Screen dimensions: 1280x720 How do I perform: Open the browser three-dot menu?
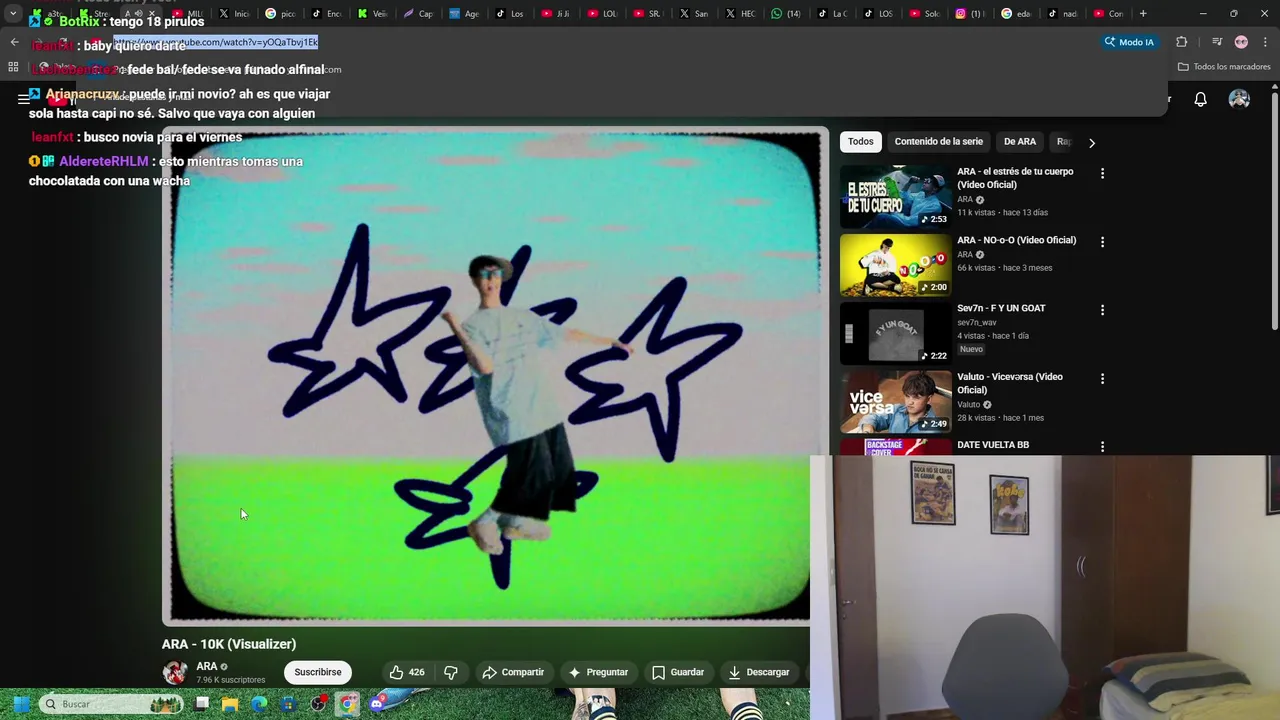(1266, 42)
